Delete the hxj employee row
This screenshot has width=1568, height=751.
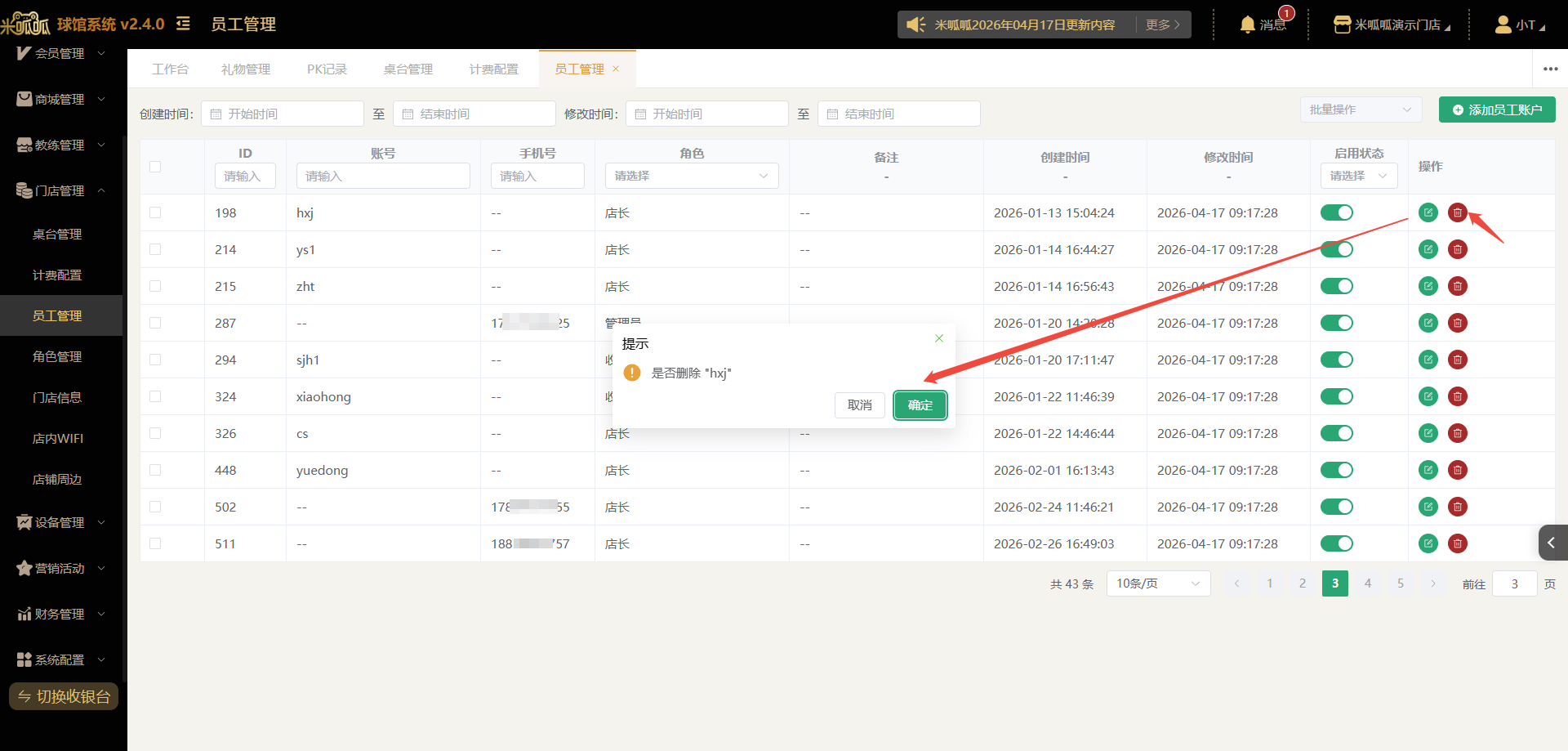(x=1458, y=212)
